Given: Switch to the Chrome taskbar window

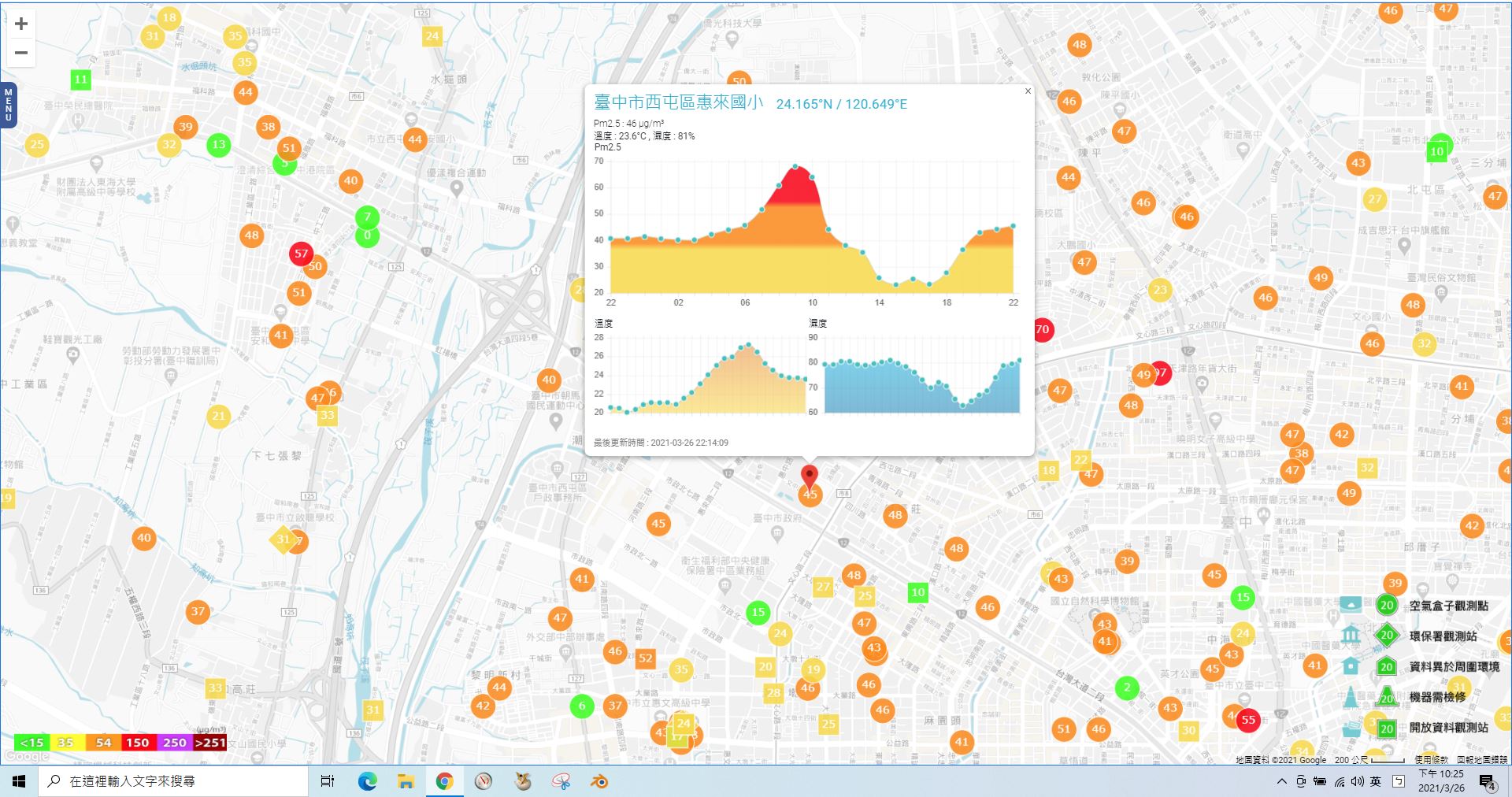Looking at the screenshot, I should tap(444, 781).
